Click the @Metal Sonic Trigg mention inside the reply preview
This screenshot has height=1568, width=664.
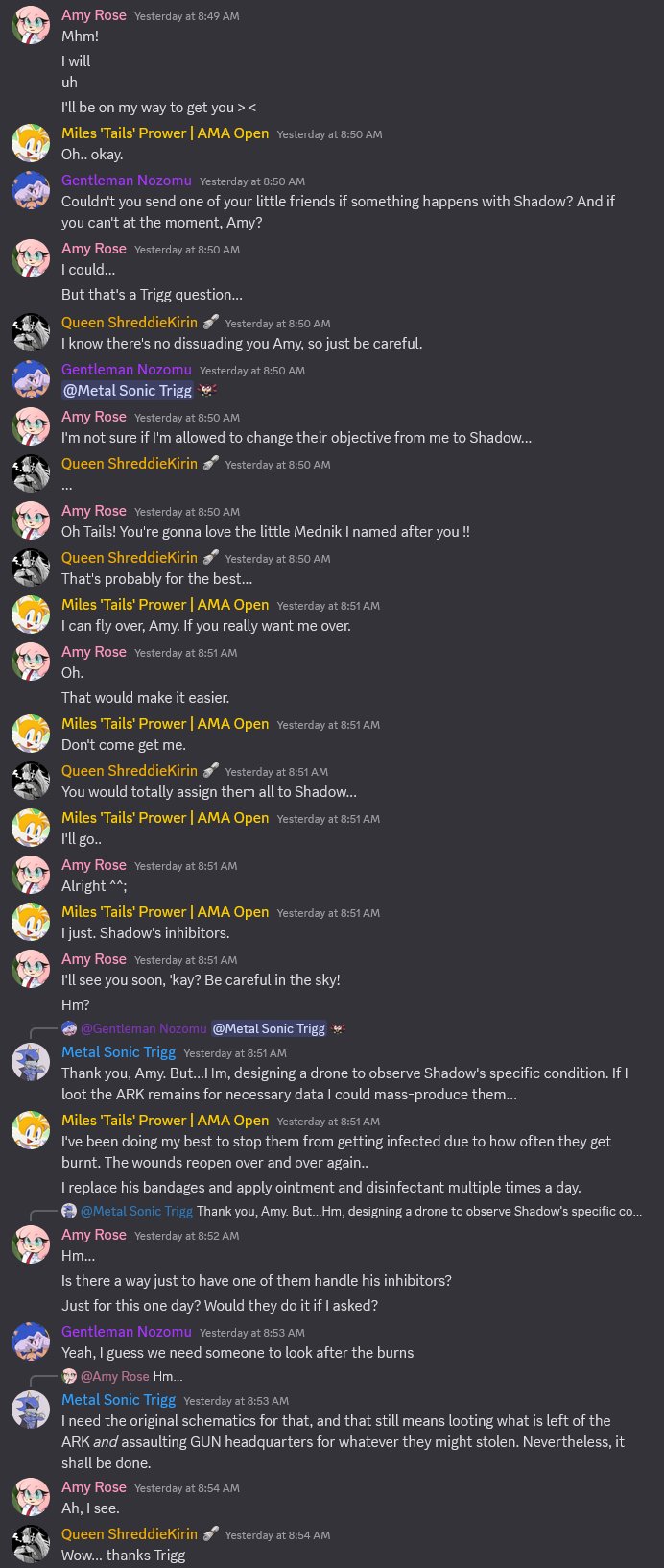tap(268, 1028)
